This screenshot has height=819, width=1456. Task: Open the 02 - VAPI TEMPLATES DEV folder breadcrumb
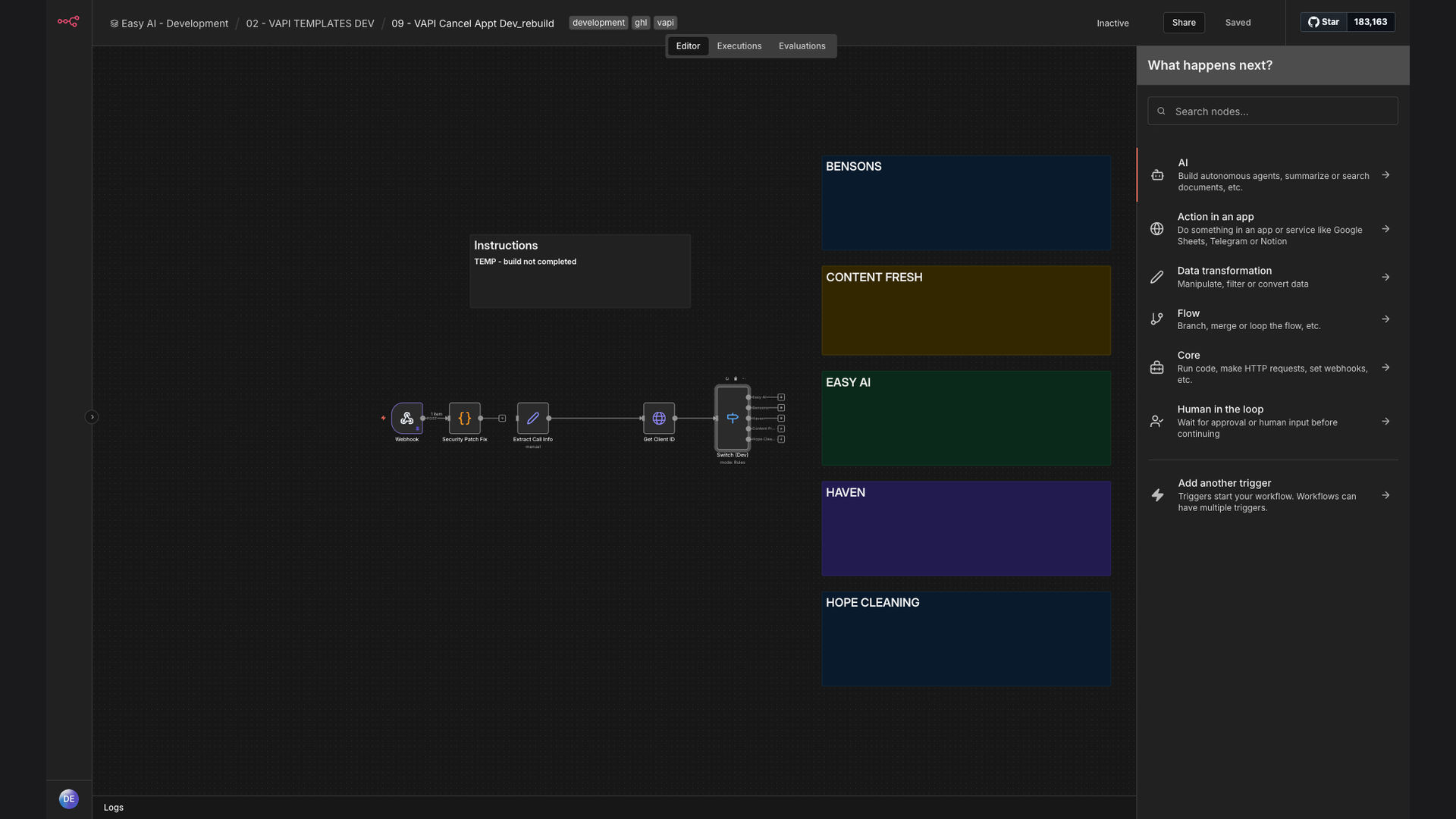tap(310, 24)
